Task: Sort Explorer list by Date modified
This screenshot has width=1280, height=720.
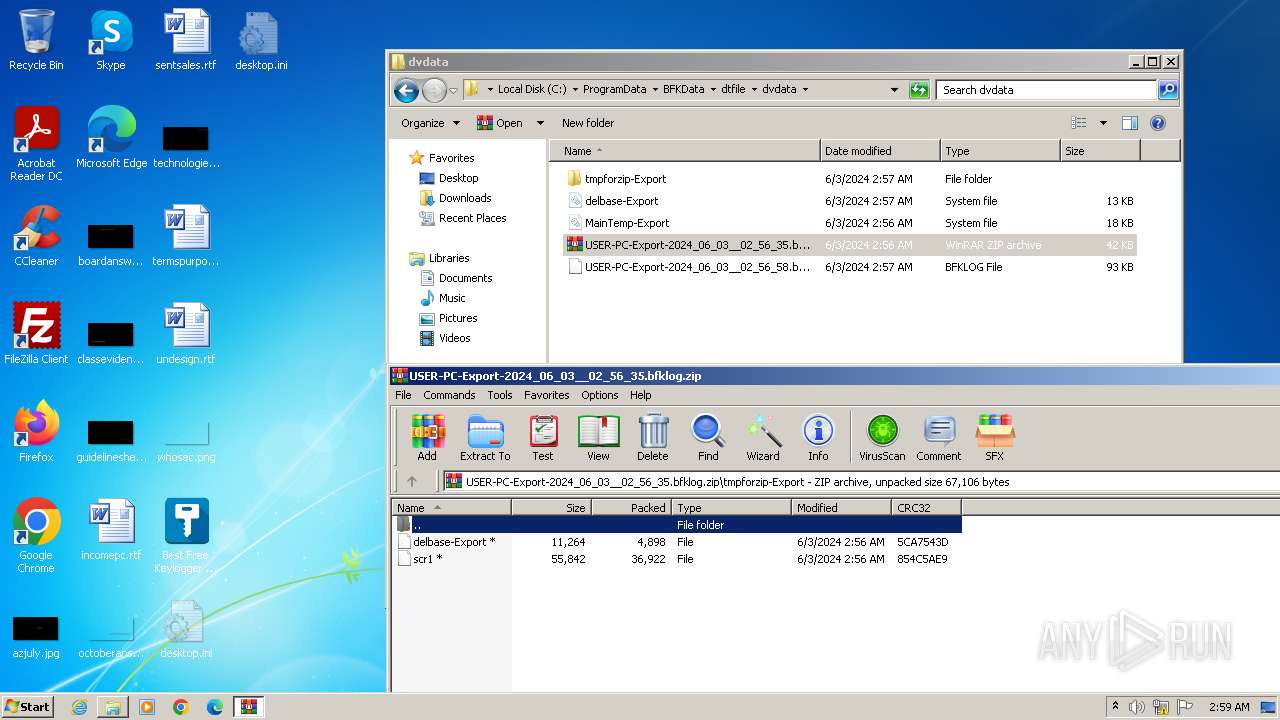Action: tap(880, 151)
